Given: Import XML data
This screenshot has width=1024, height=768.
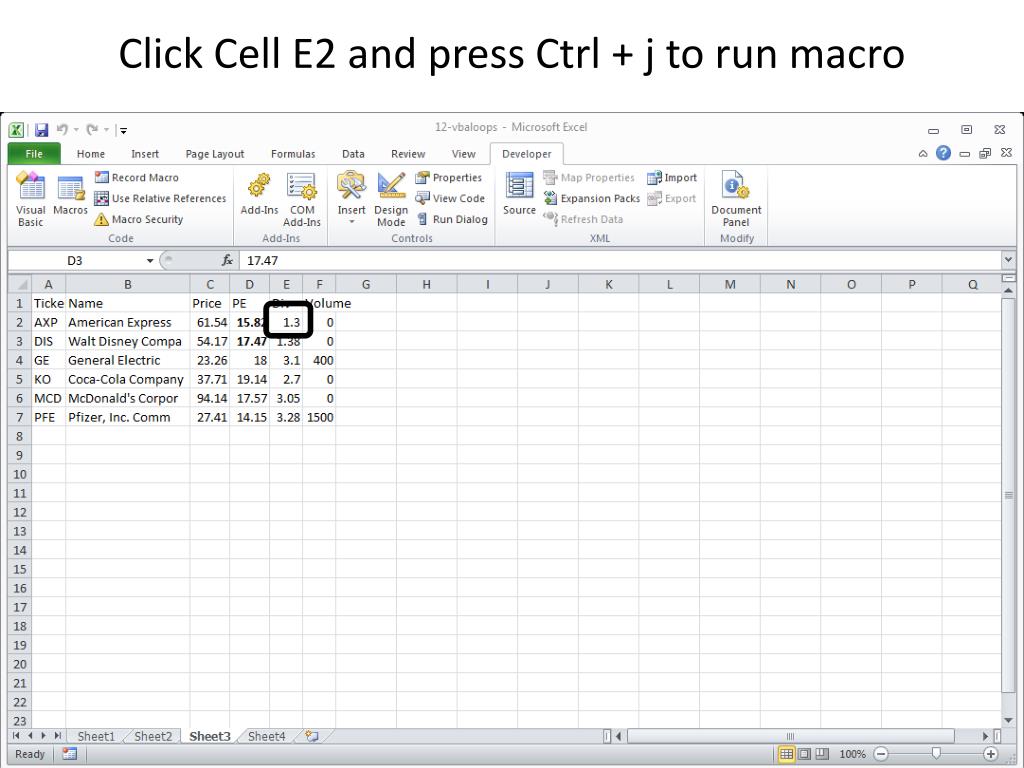Looking at the screenshot, I should 672,178.
